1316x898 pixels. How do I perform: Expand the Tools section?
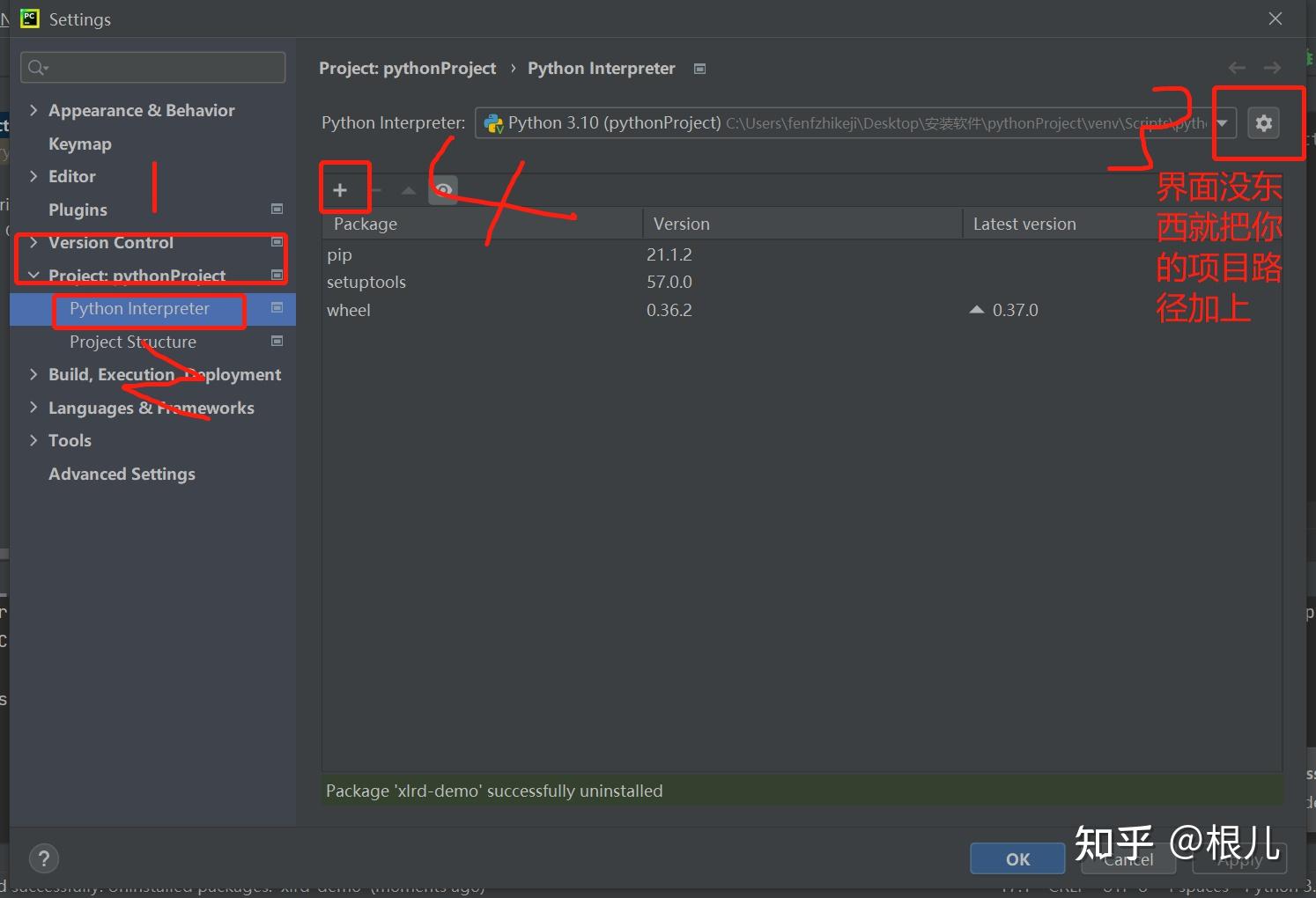[x=33, y=440]
